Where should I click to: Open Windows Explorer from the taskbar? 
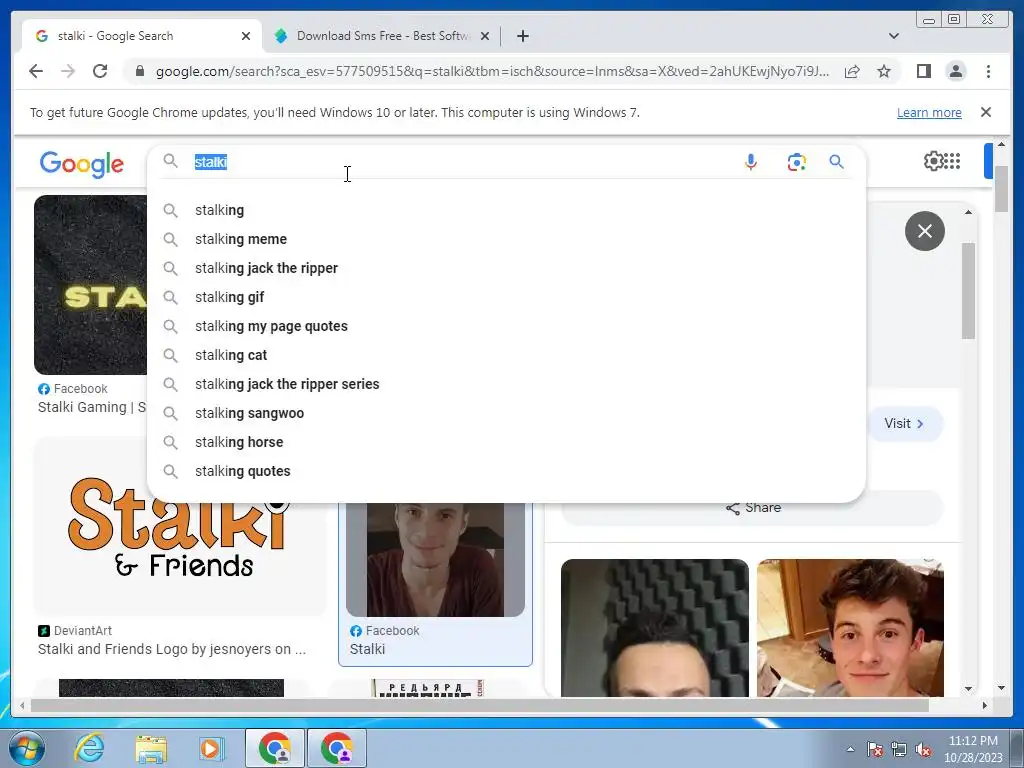pos(151,748)
